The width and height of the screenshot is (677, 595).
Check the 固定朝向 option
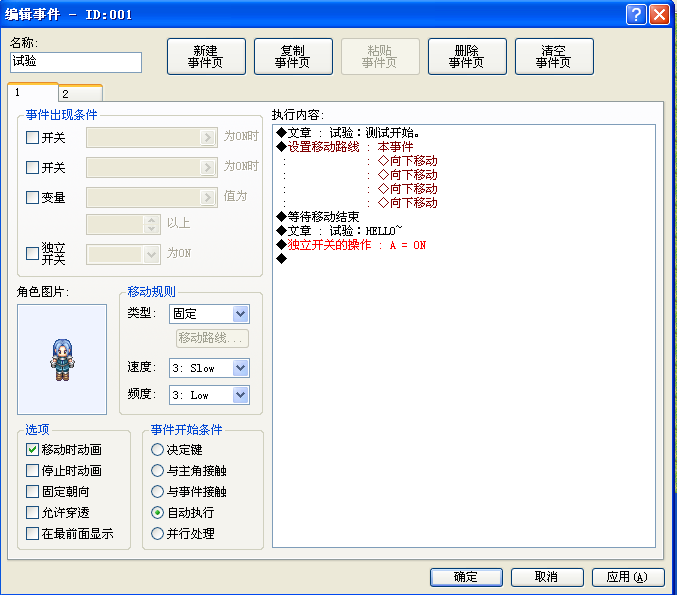coord(32,491)
